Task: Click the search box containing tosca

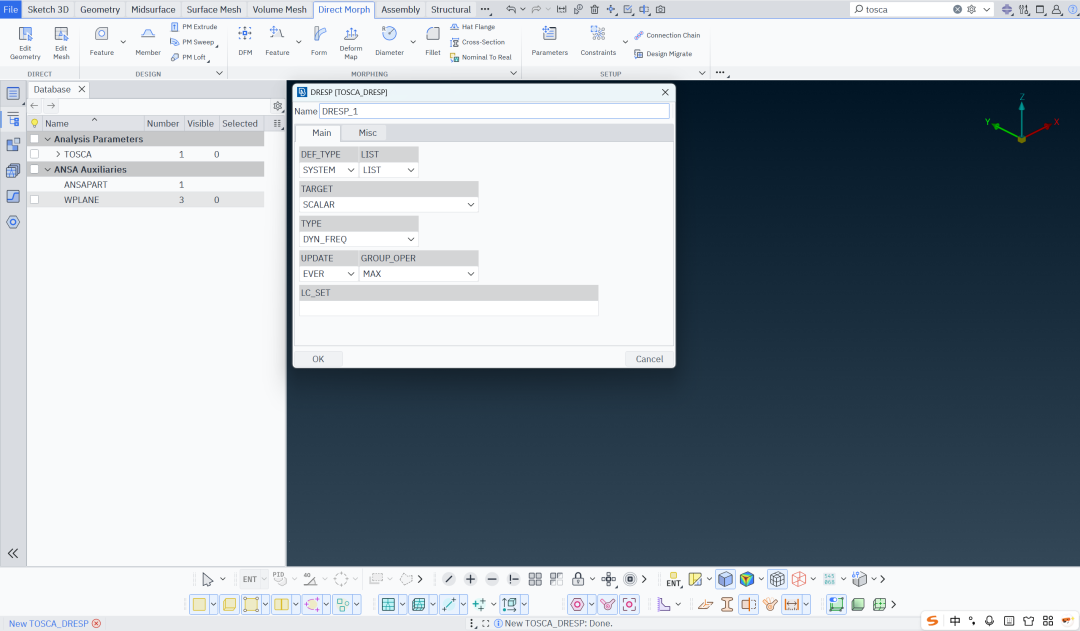Action: point(908,10)
